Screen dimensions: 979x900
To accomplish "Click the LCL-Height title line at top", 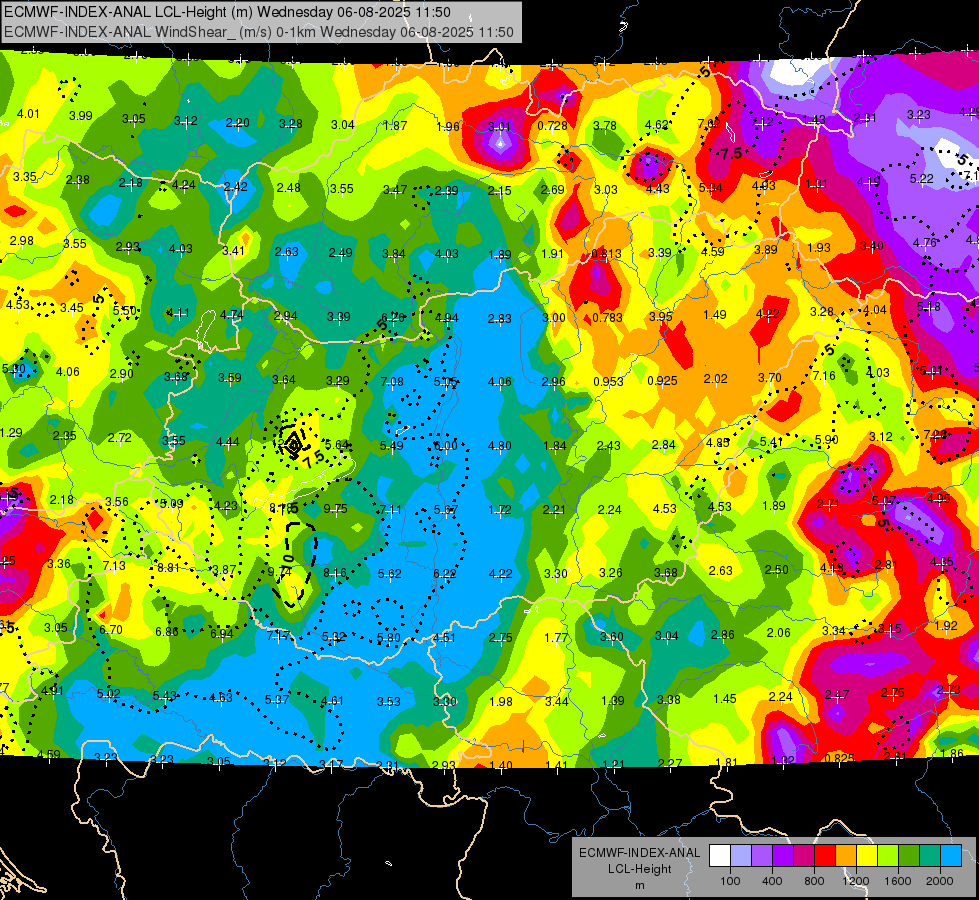I will (x=227, y=12).
